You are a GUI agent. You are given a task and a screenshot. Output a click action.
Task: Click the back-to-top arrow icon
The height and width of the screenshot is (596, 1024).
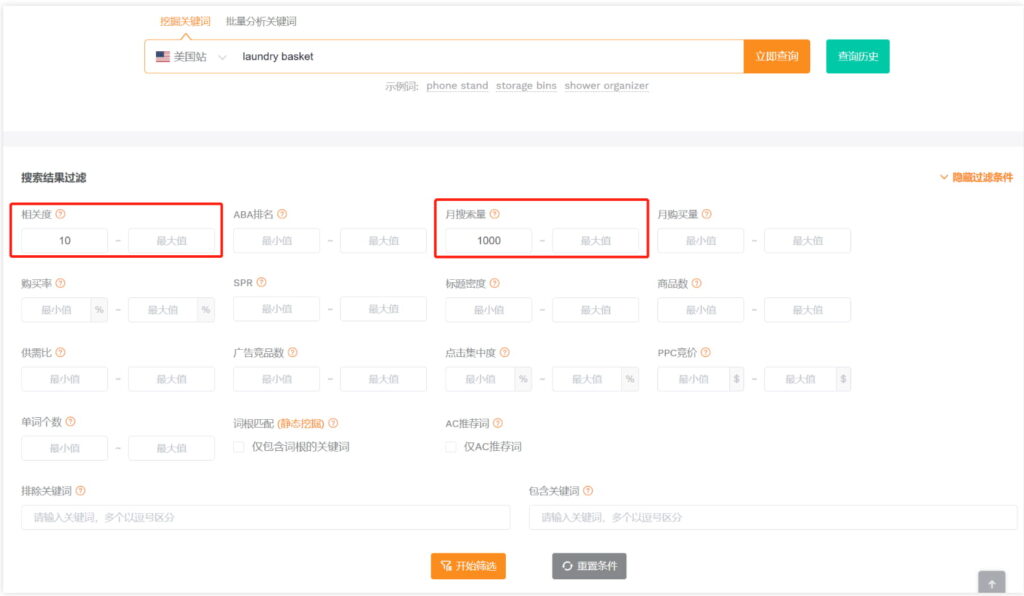(x=991, y=583)
